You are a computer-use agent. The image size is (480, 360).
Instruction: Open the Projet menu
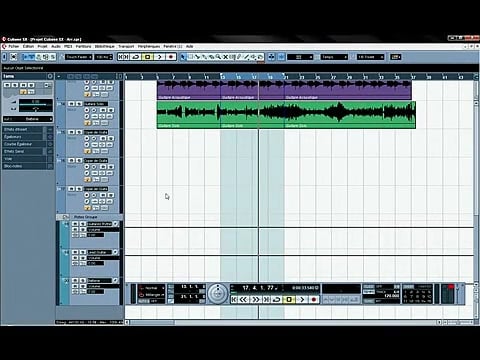coord(42,46)
